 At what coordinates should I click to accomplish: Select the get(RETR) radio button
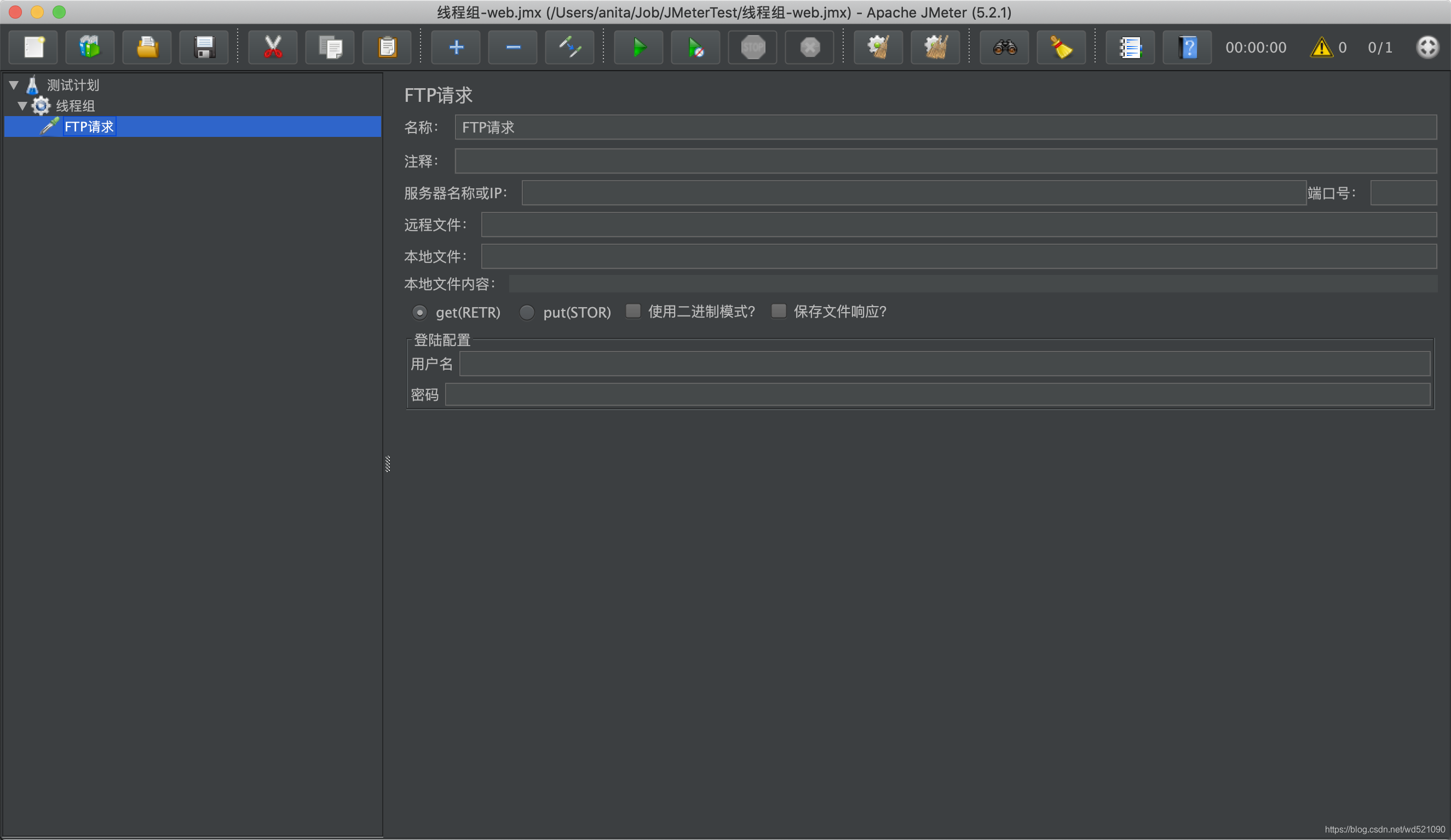(420, 313)
